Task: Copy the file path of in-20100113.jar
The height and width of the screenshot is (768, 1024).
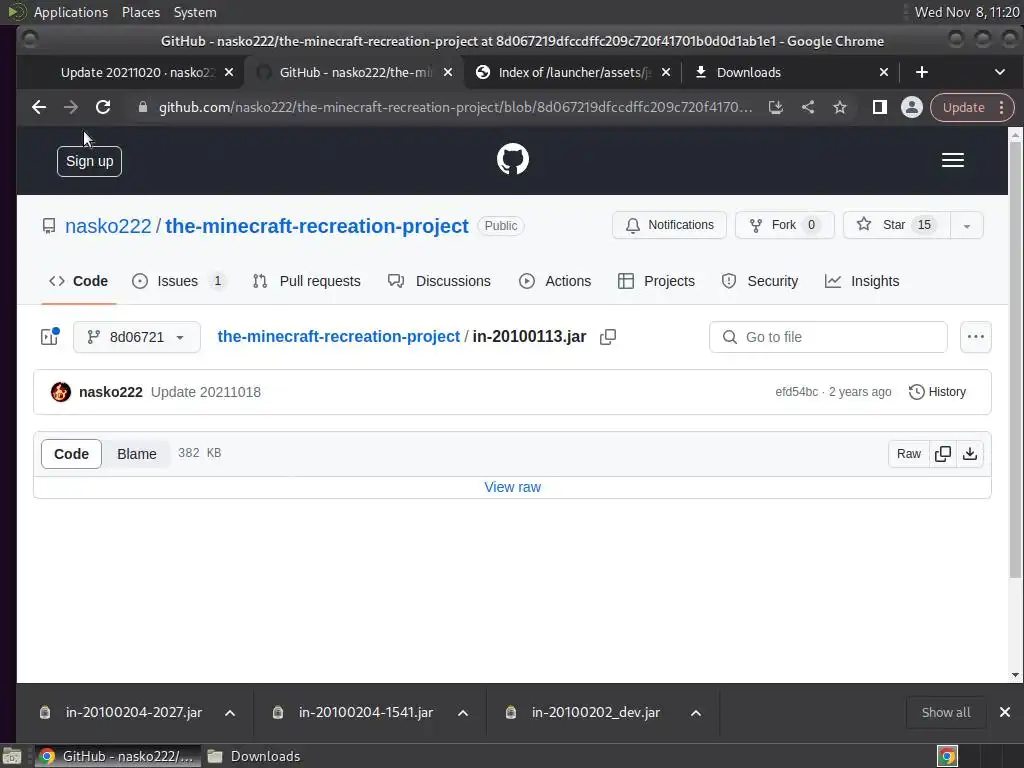Action: tap(608, 336)
